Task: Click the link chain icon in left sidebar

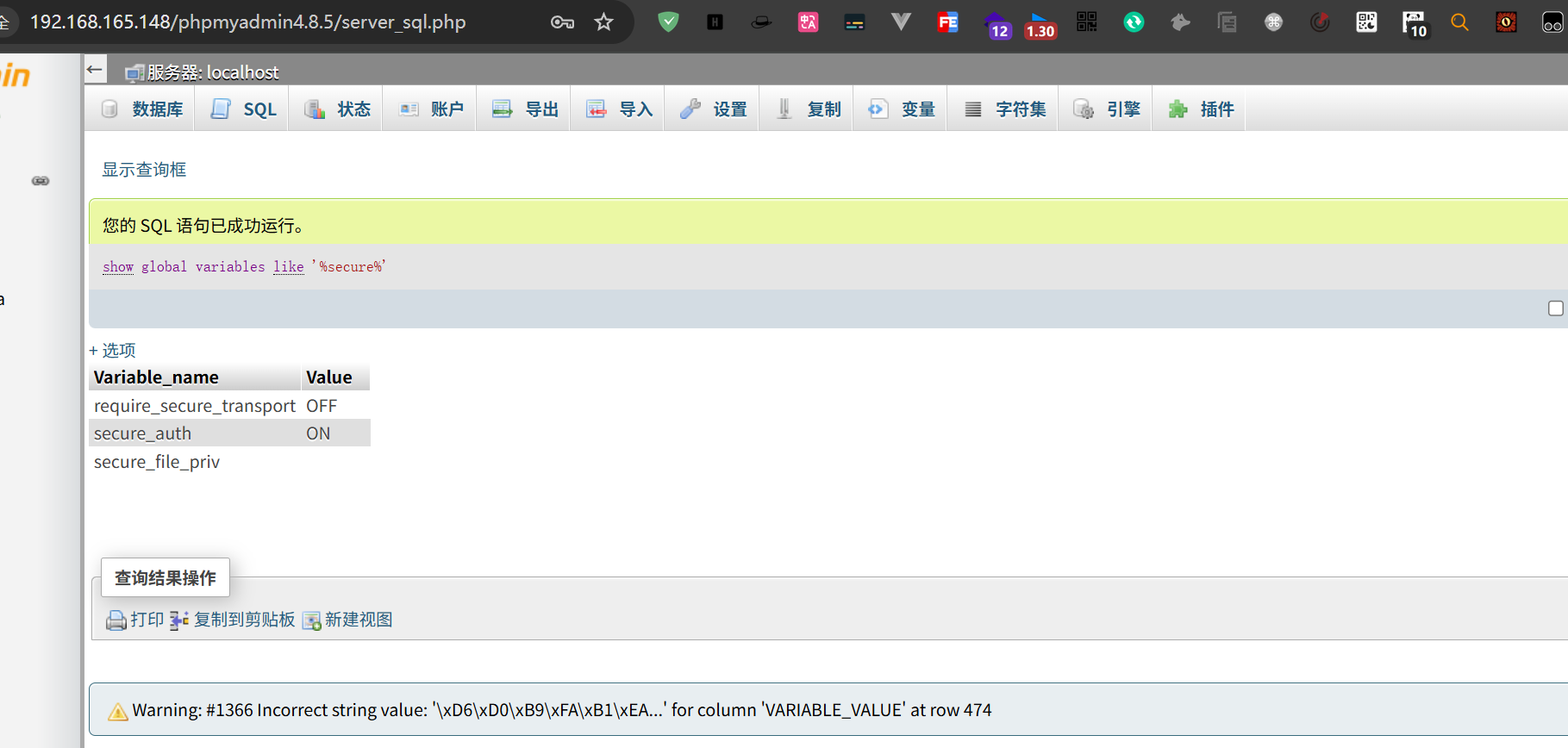Action: pos(41,181)
